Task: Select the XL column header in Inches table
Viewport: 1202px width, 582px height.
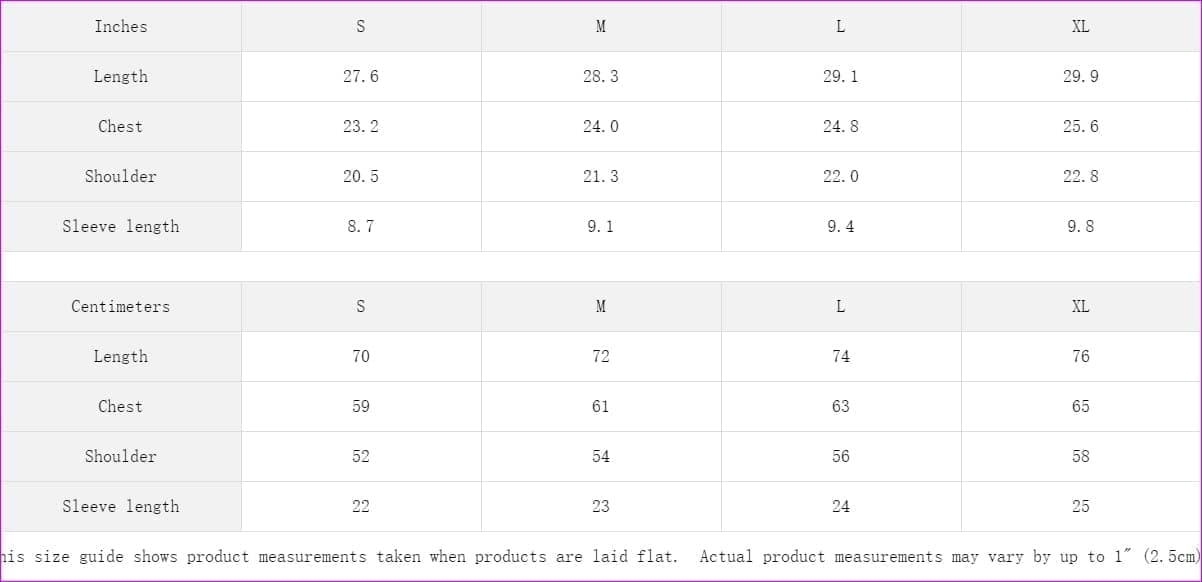Action: [x=1080, y=27]
